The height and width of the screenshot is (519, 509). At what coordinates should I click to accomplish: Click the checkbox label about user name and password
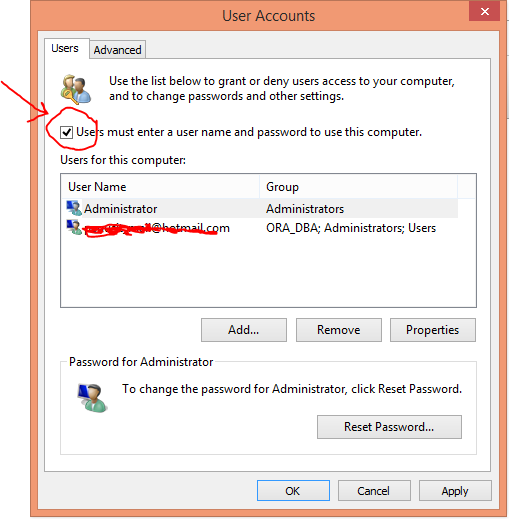tap(249, 132)
